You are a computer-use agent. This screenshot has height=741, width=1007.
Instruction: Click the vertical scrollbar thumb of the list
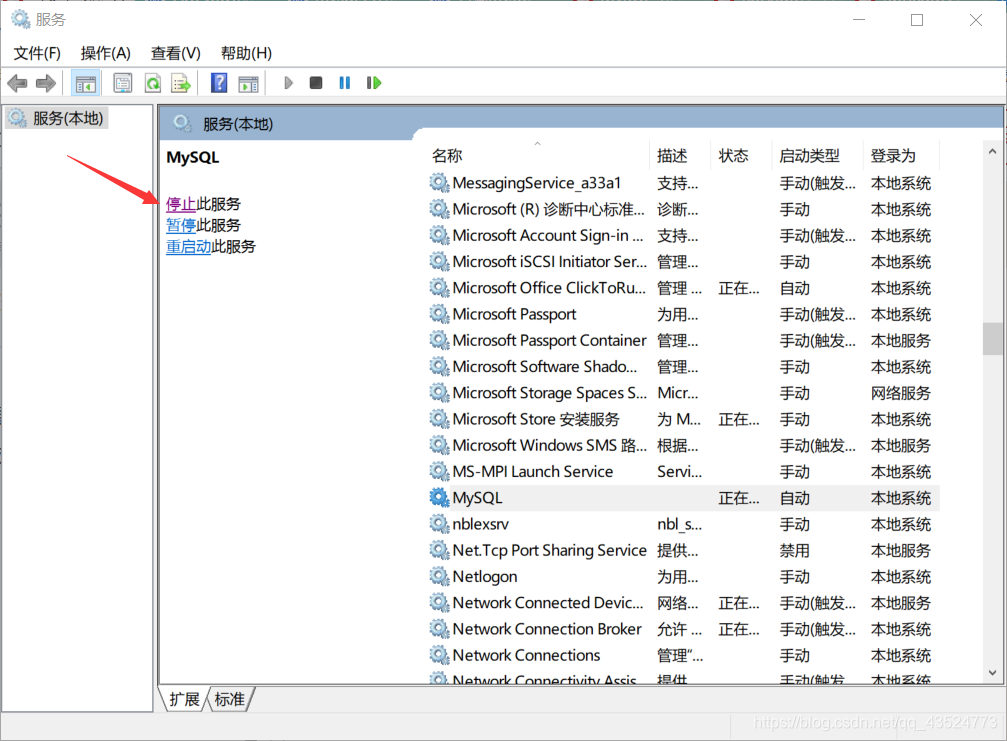[992, 338]
